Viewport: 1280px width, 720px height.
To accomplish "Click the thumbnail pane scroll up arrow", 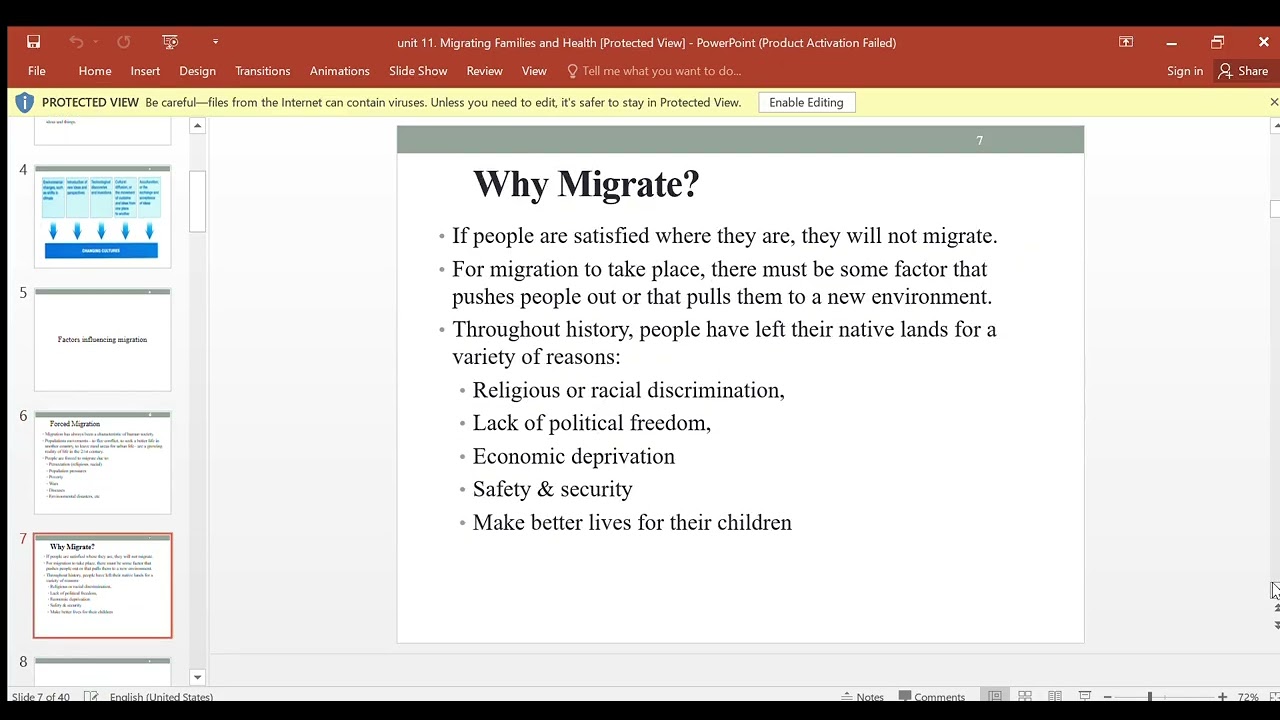I will 197,126.
